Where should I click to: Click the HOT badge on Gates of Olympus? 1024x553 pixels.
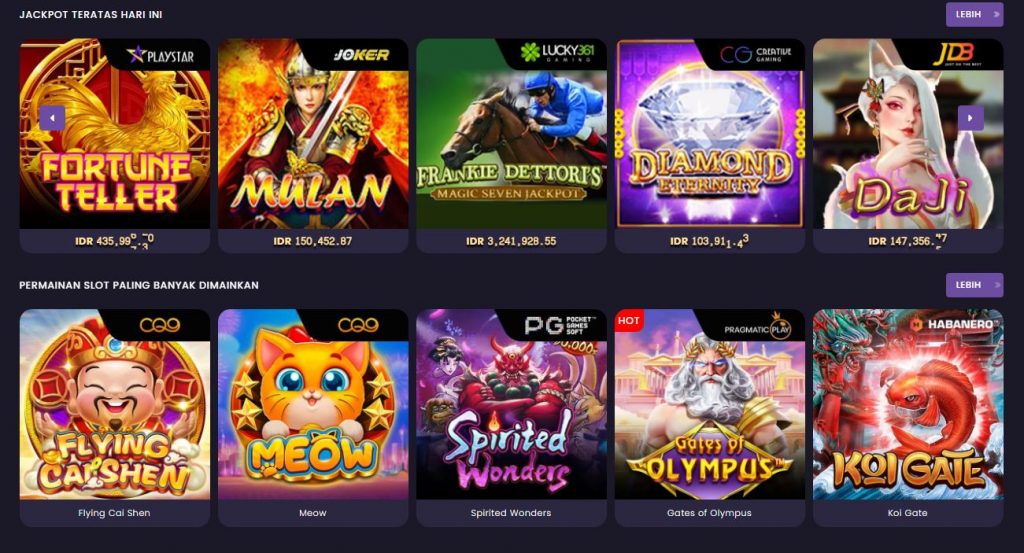click(629, 321)
